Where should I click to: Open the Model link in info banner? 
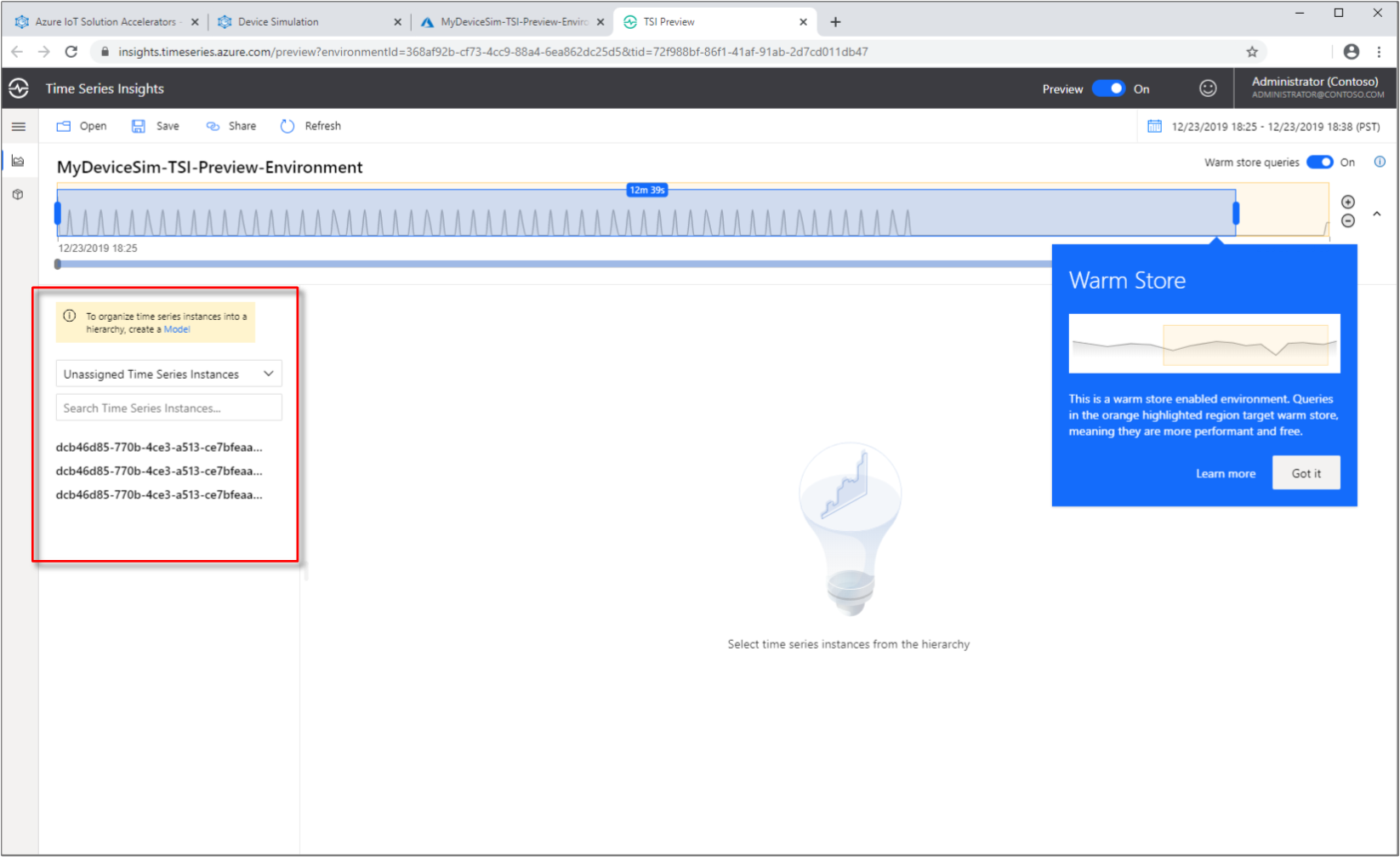pyautogui.click(x=177, y=329)
